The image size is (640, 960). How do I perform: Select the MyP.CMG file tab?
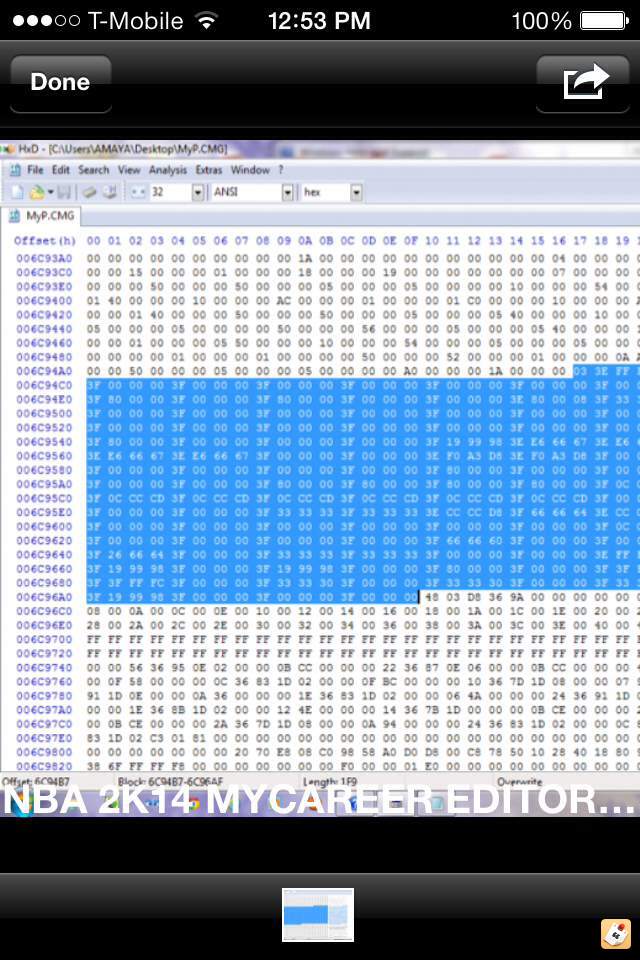point(44,215)
